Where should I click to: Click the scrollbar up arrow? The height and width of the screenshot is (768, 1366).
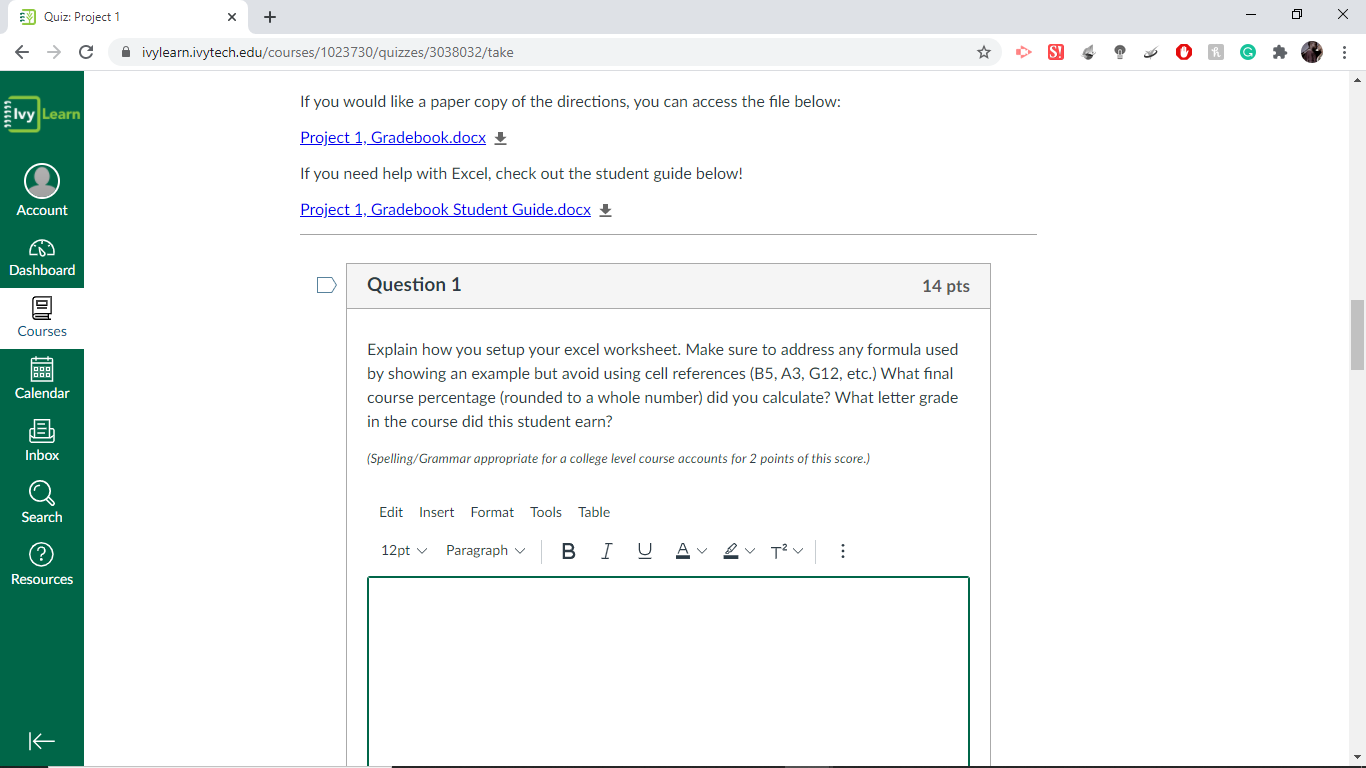[1357, 79]
